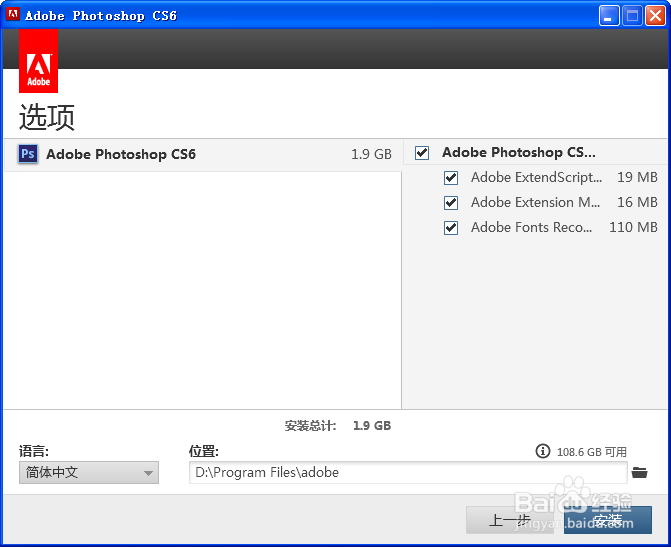The height and width of the screenshot is (547, 671).
Task: Click the 108.6 GB 可用 text
Action: click(x=592, y=452)
